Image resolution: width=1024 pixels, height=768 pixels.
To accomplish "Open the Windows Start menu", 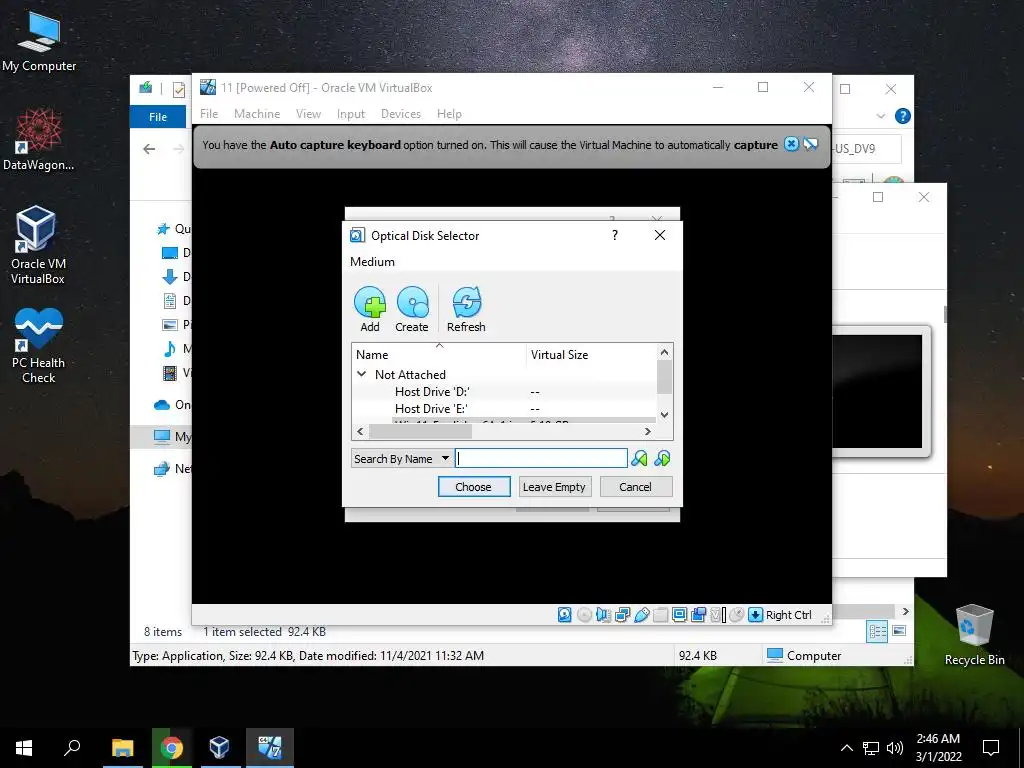I will pyautogui.click(x=24, y=748).
